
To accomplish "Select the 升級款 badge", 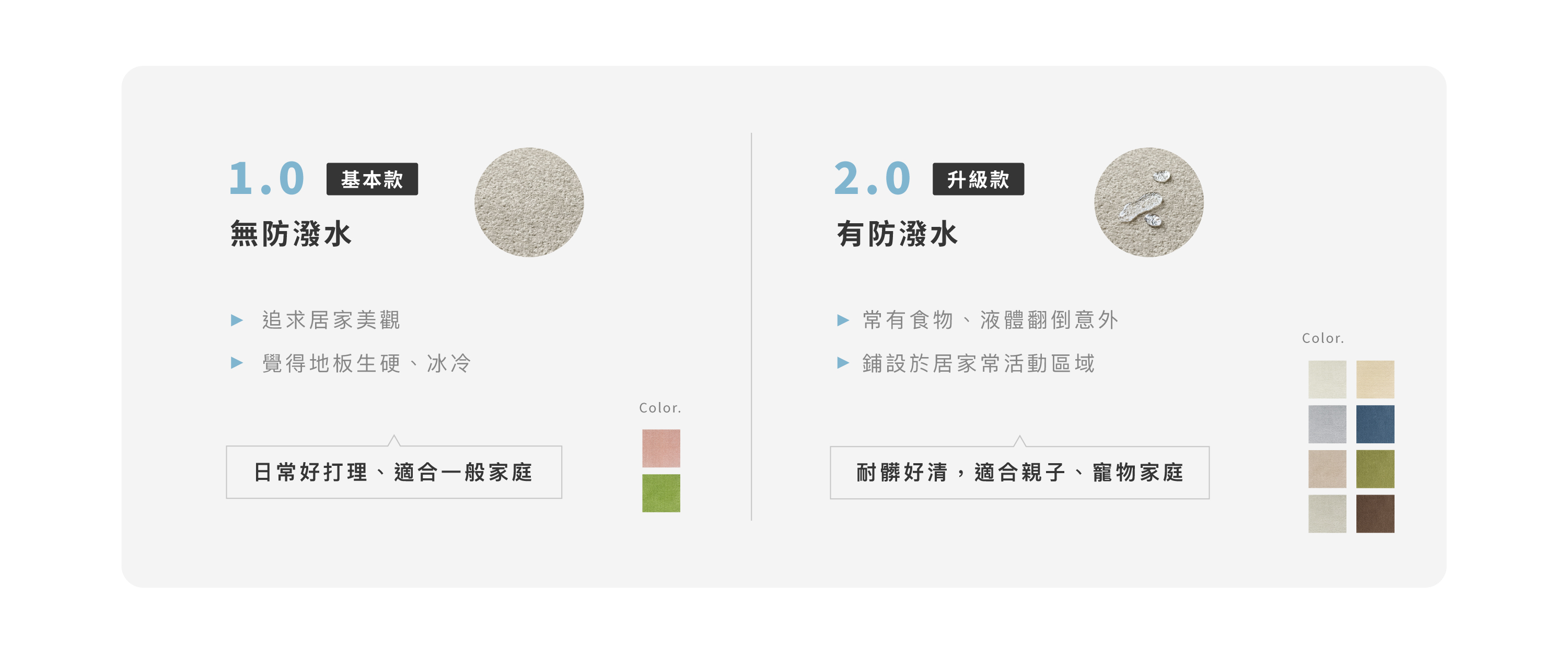I will click(x=978, y=179).
